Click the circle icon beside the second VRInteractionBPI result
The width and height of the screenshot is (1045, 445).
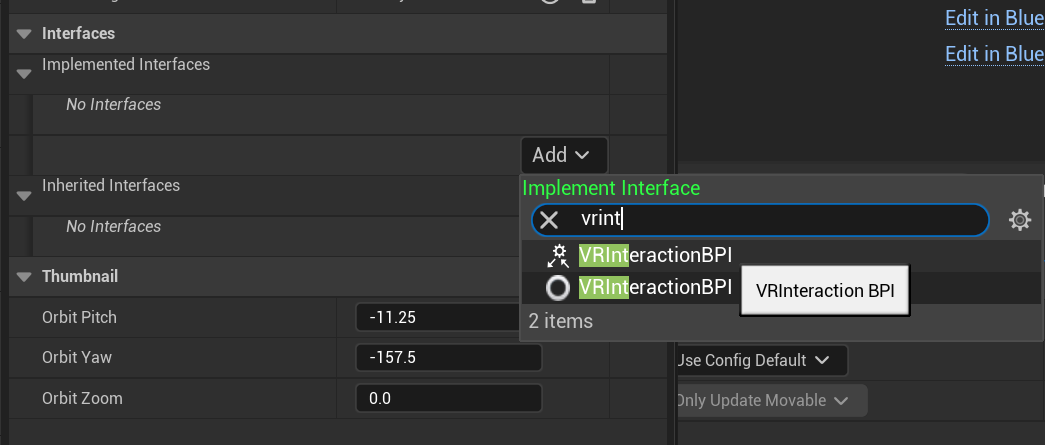(558, 288)
